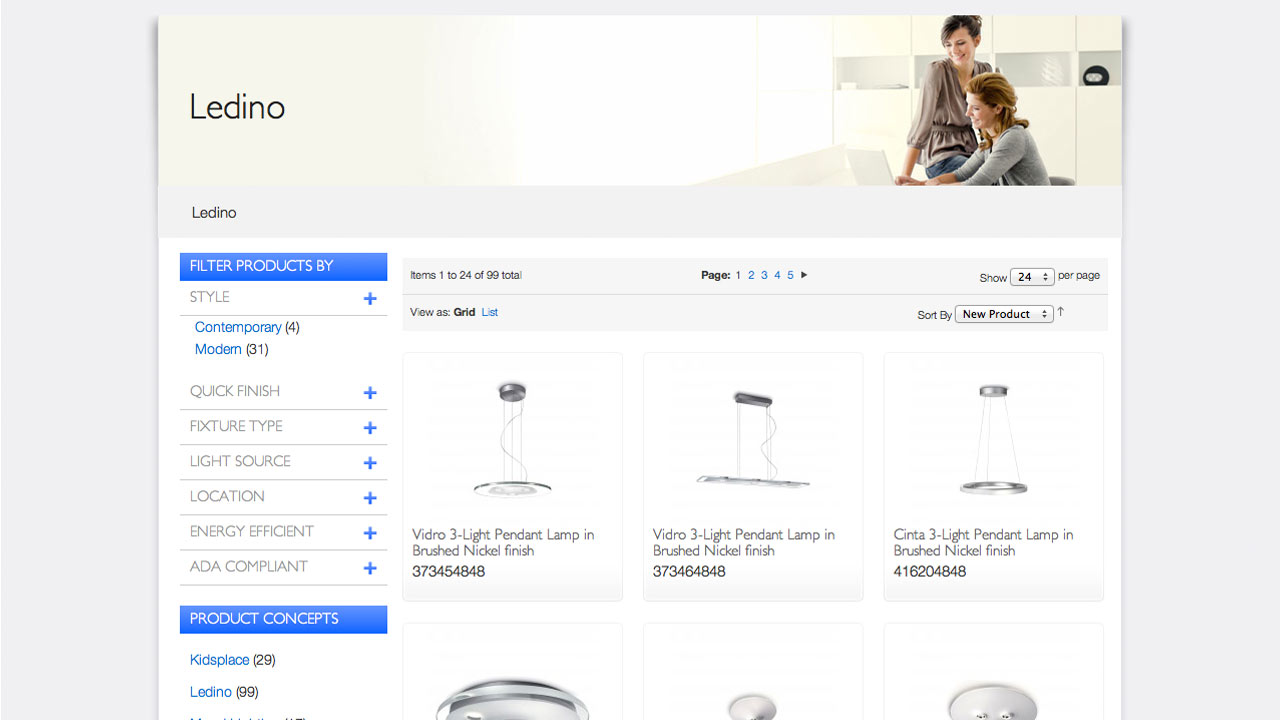Expand the Energy Efficient filter plus icon

[370, 533]
